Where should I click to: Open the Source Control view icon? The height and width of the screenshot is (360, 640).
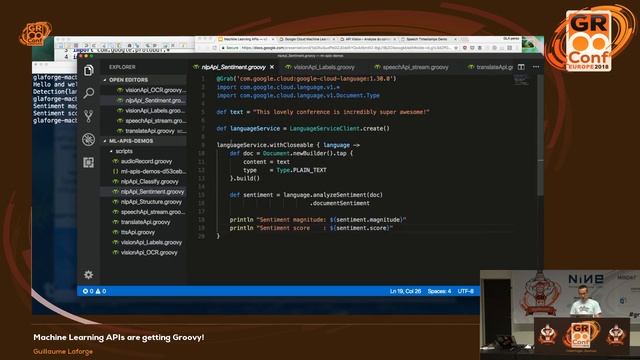coord(89,116)
